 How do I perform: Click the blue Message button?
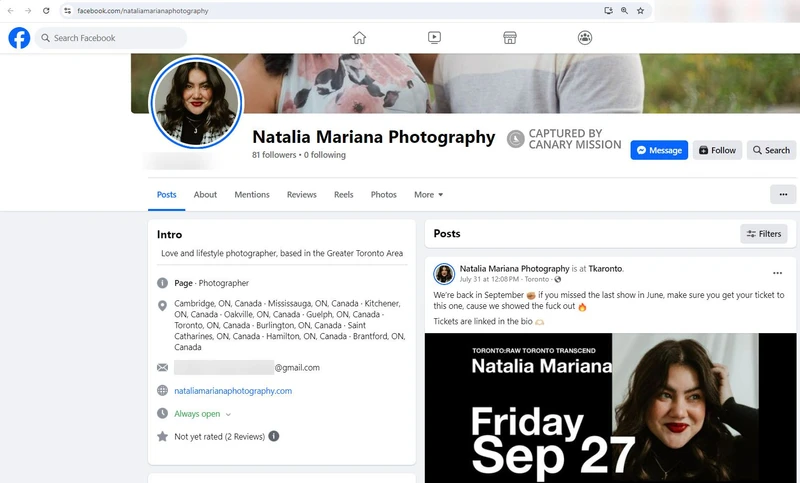[x=659, y=150]
